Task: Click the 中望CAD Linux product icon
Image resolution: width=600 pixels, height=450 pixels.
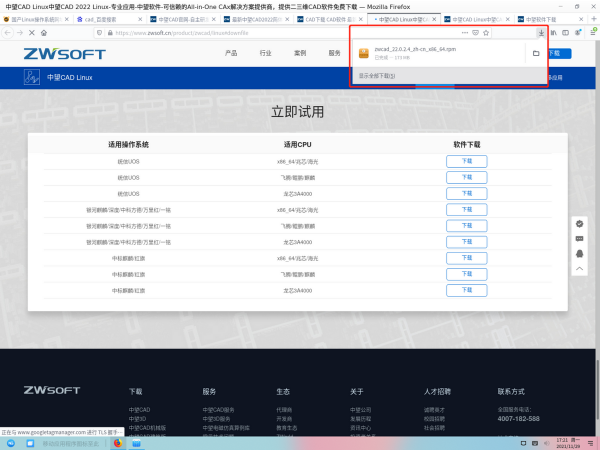Action: (31, 77)
